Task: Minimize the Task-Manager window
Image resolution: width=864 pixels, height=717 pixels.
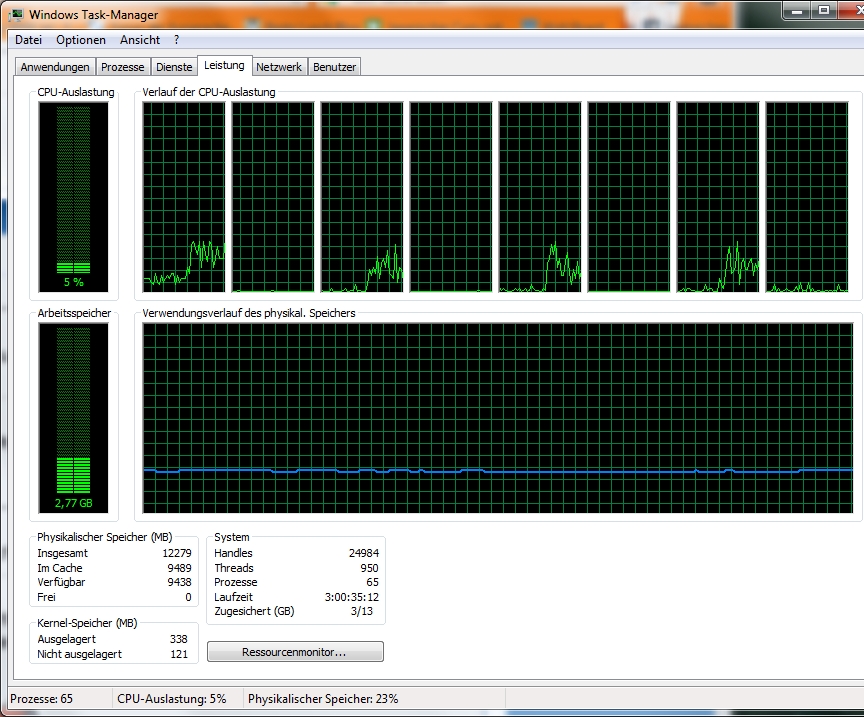Action: (x=796, y=10)
